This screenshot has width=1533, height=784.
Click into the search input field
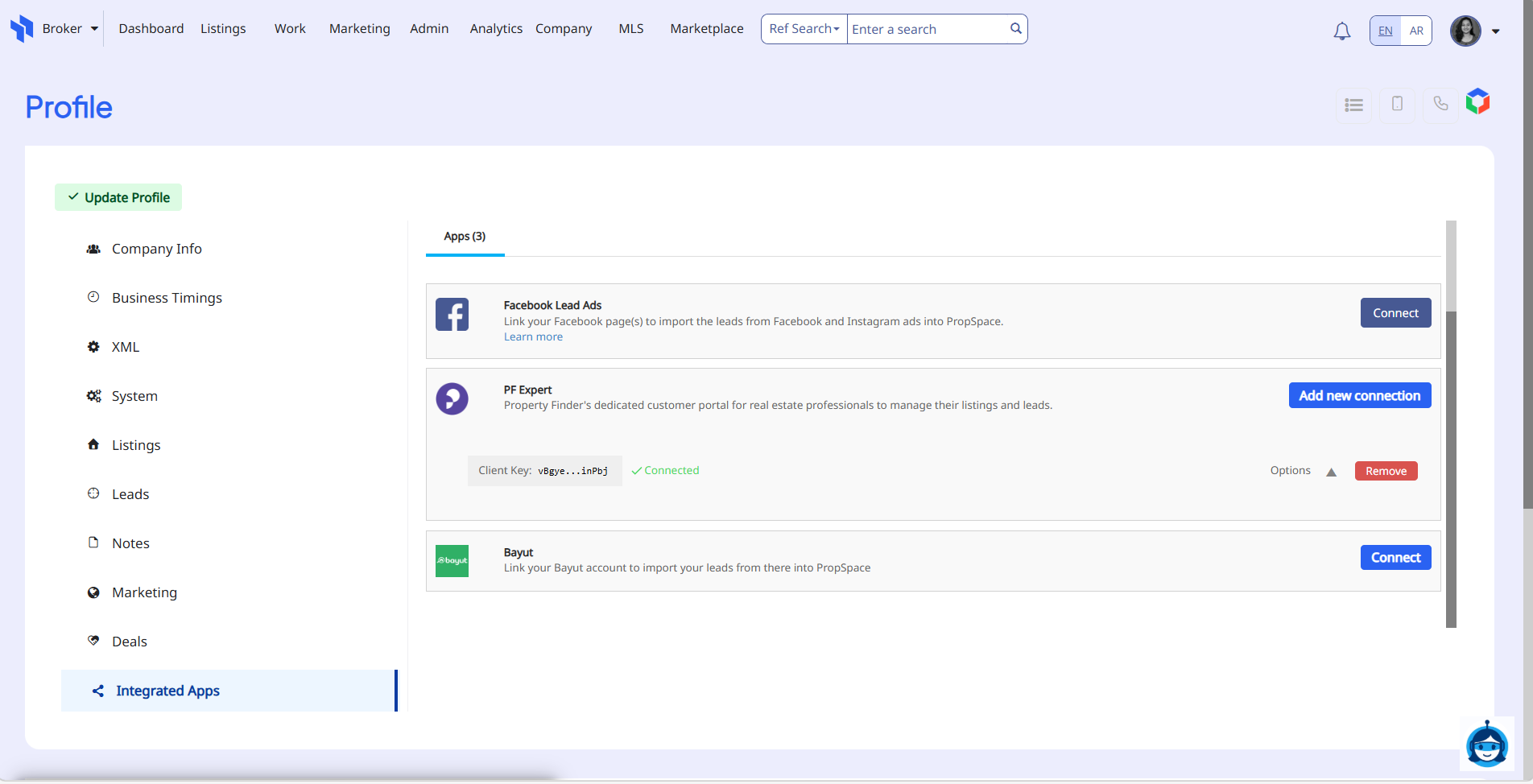point(926,30)
